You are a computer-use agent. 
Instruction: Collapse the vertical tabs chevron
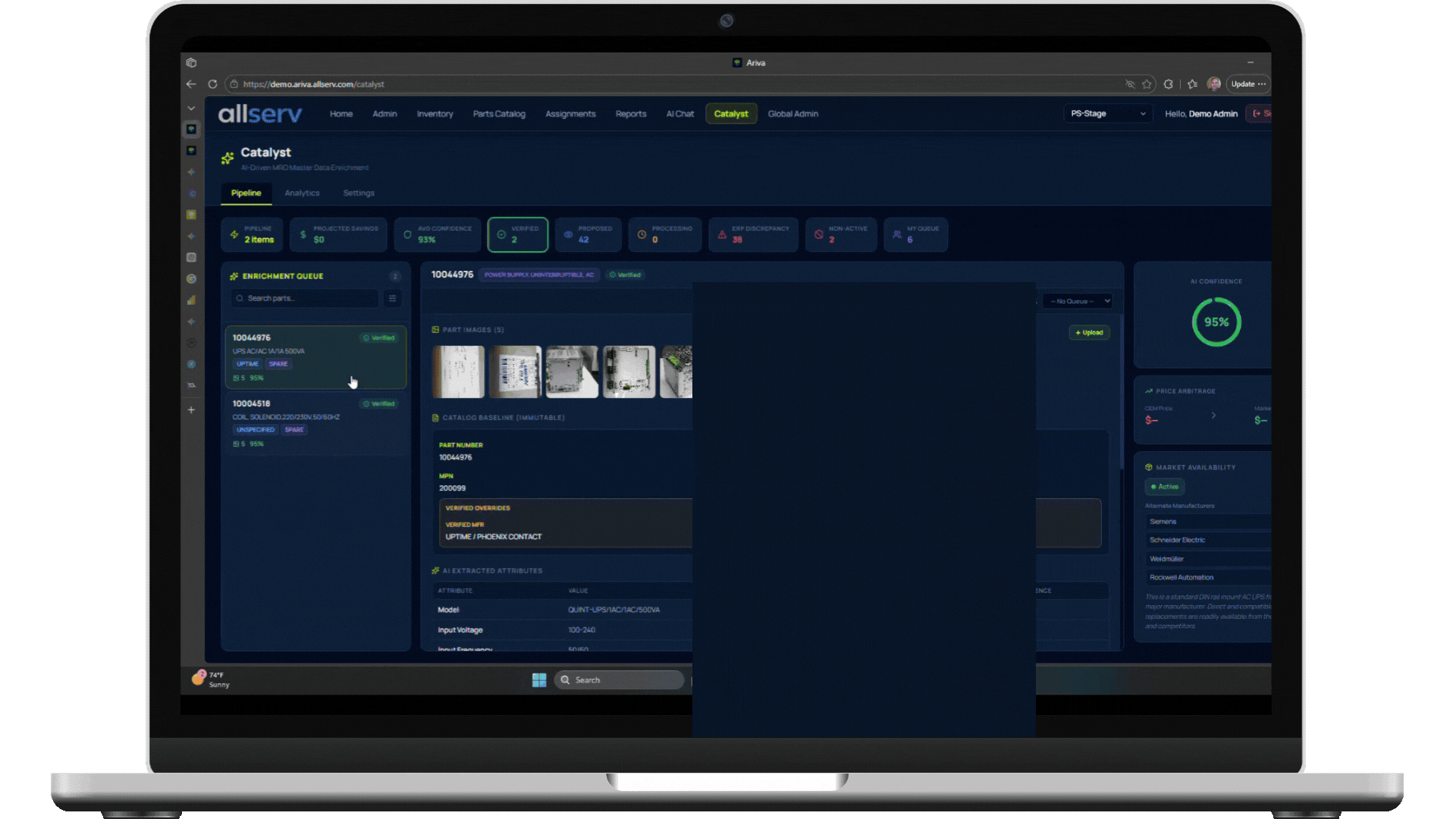191,108
